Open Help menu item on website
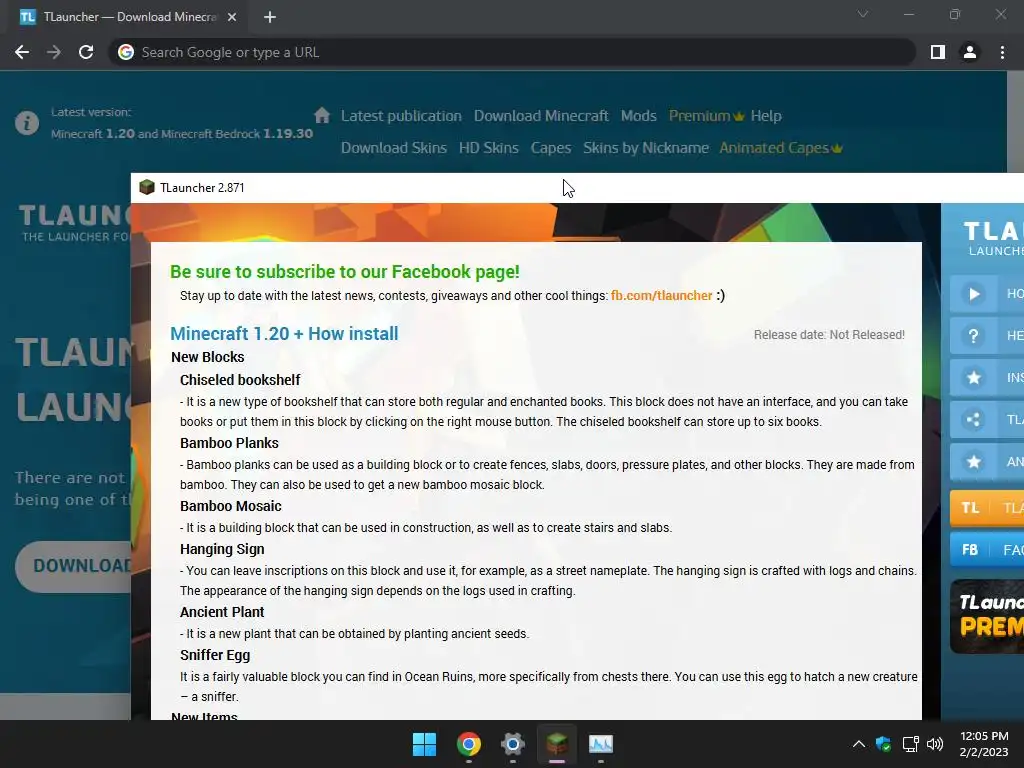Image resolution: width=1024 pixels, height=768 pixels. pos(766,116)
